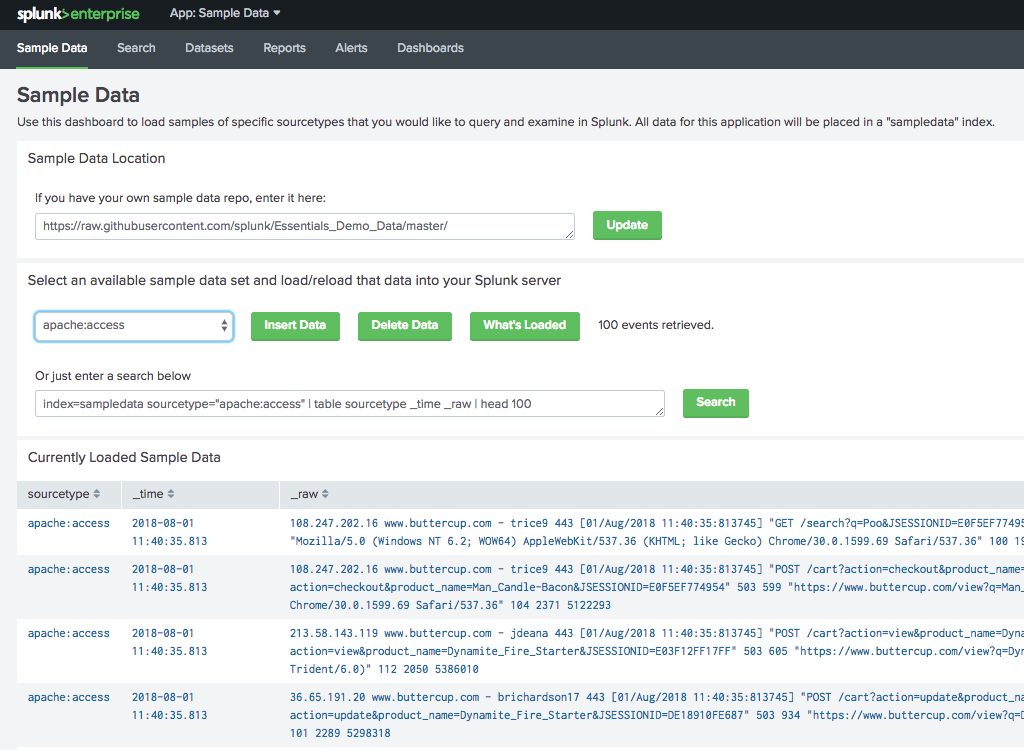
Task: Open the Search tab
Action: pyautogui.click(x=136, y=48)
